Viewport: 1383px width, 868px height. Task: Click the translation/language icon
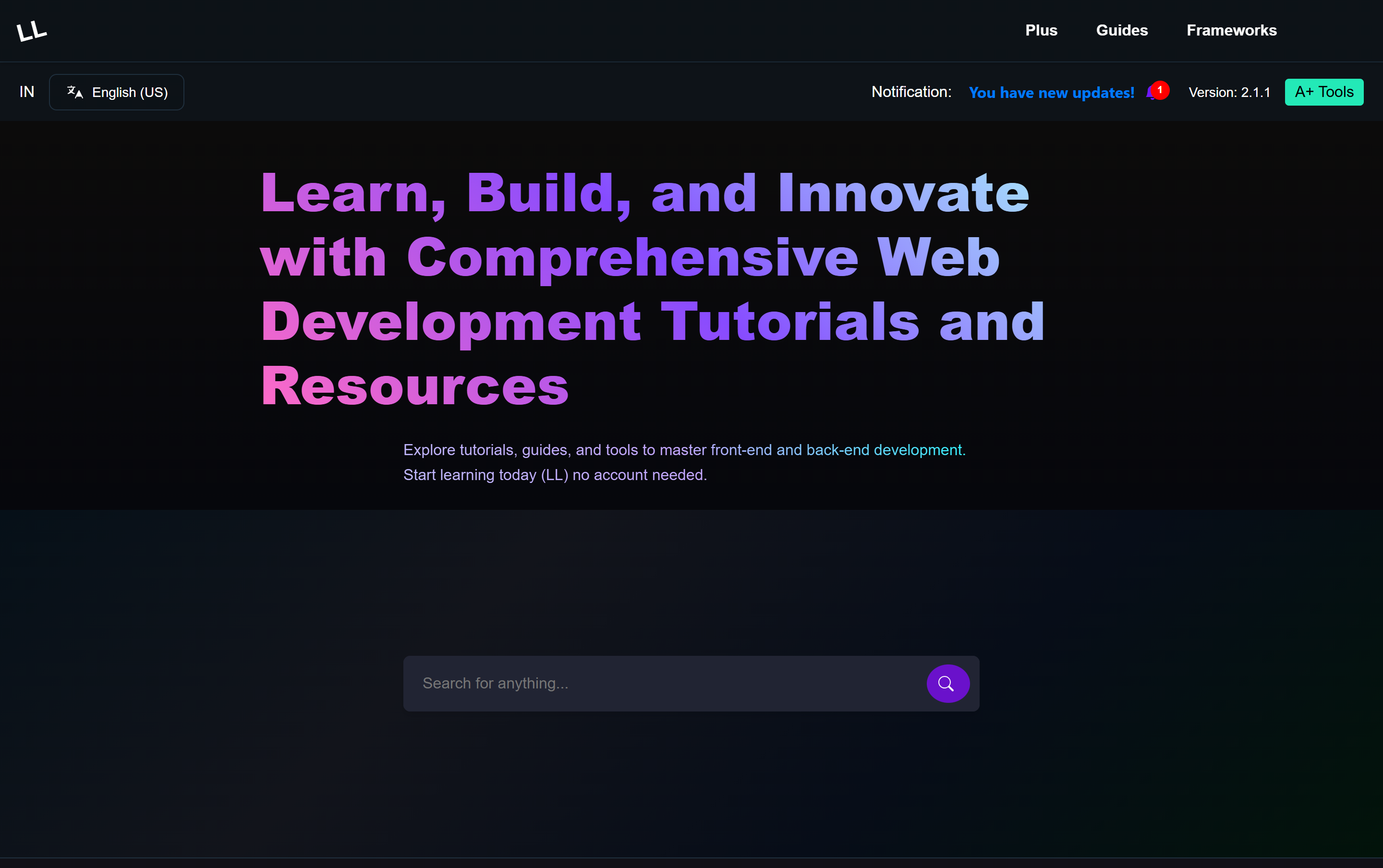(74, 92)
